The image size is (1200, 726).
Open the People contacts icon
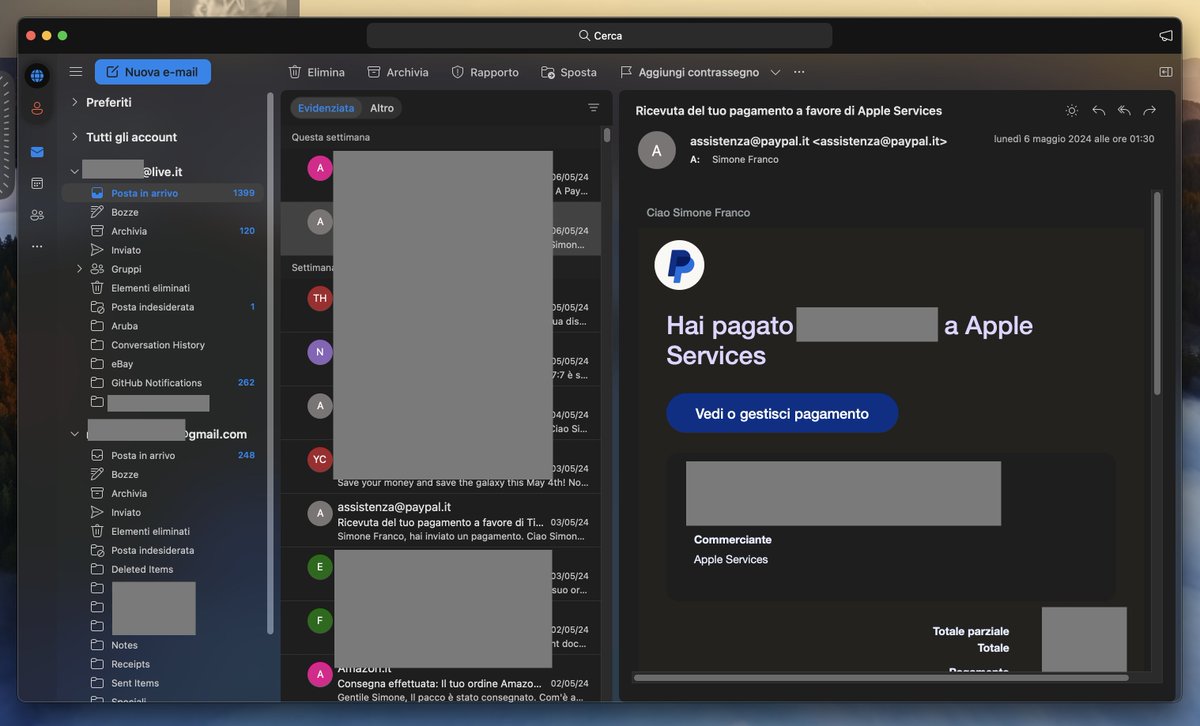pyautogui.click(x=37, y=214)
